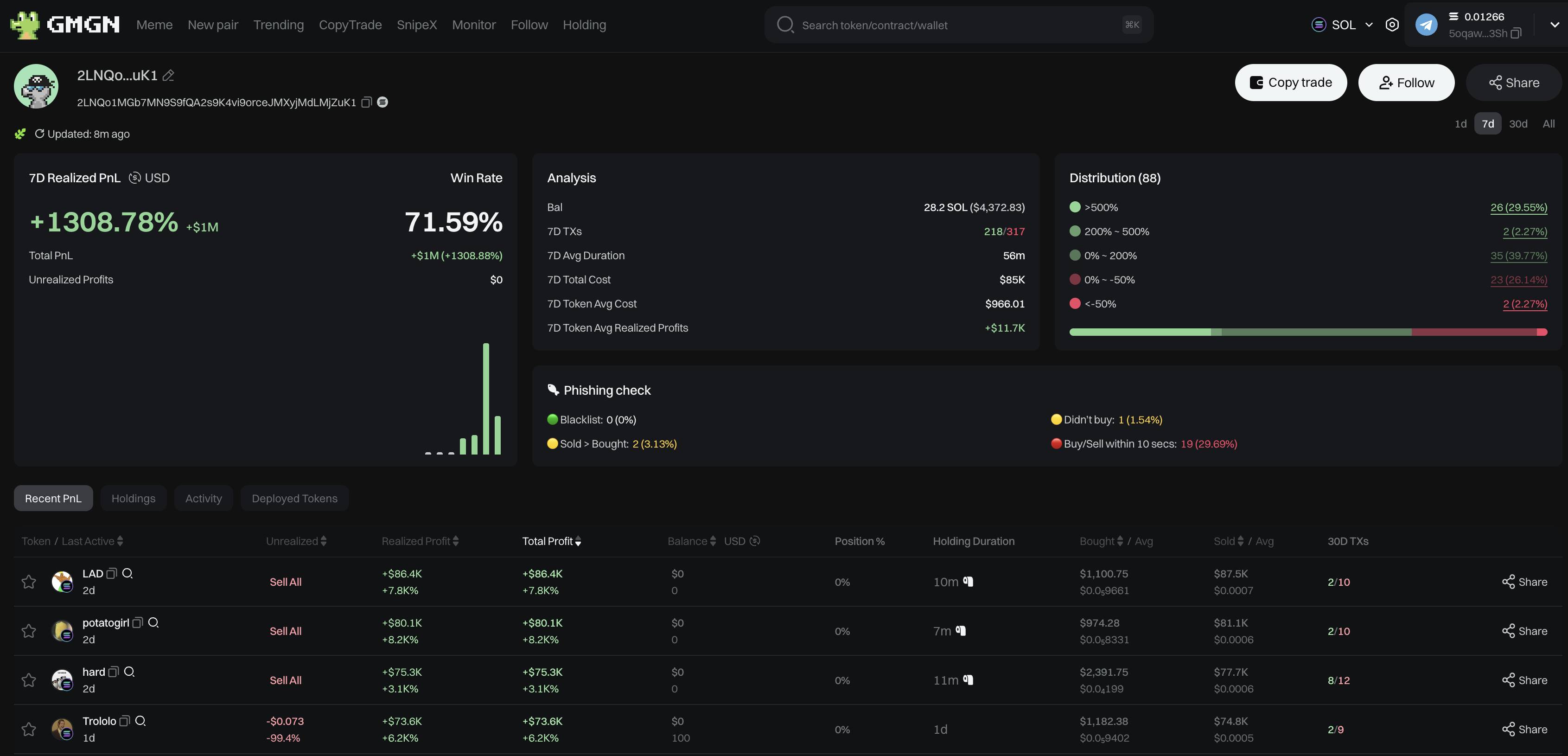Copy the LAD token address
The height and width of the screenshot is (756, 1568).
coord(111,573)
